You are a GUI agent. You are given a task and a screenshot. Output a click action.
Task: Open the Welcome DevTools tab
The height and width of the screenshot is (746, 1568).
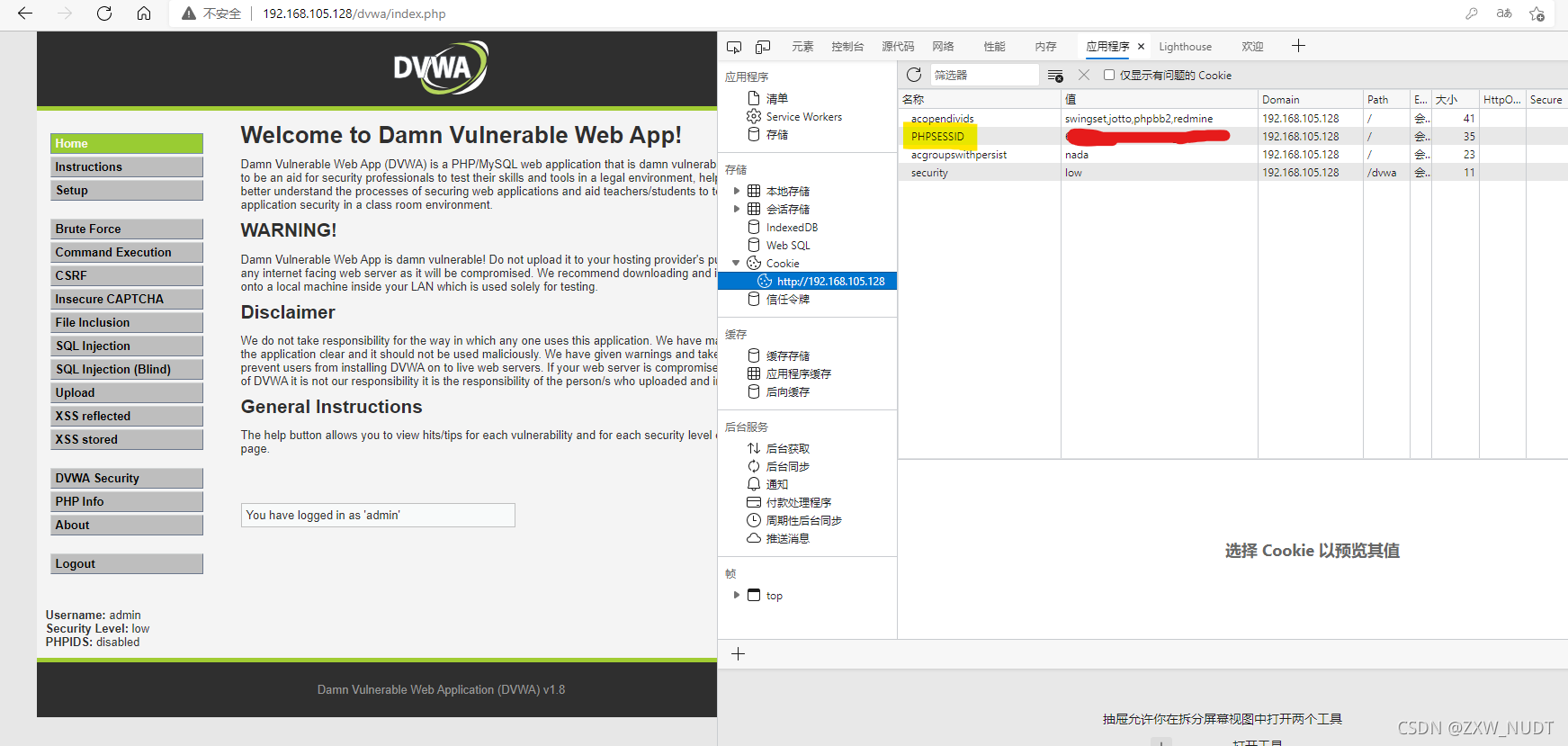click(x=1252, y=47)
